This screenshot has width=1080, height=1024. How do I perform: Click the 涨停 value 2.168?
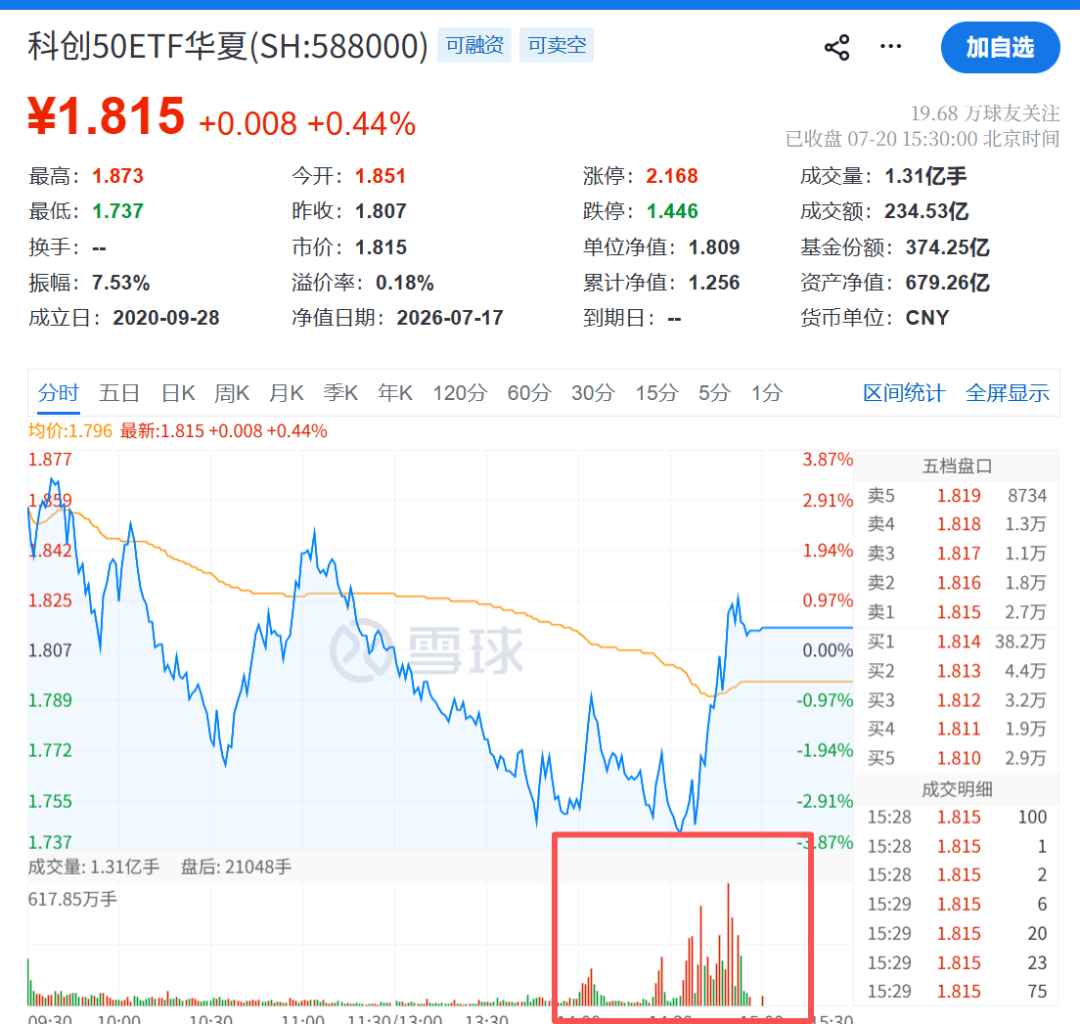point(672,176)
